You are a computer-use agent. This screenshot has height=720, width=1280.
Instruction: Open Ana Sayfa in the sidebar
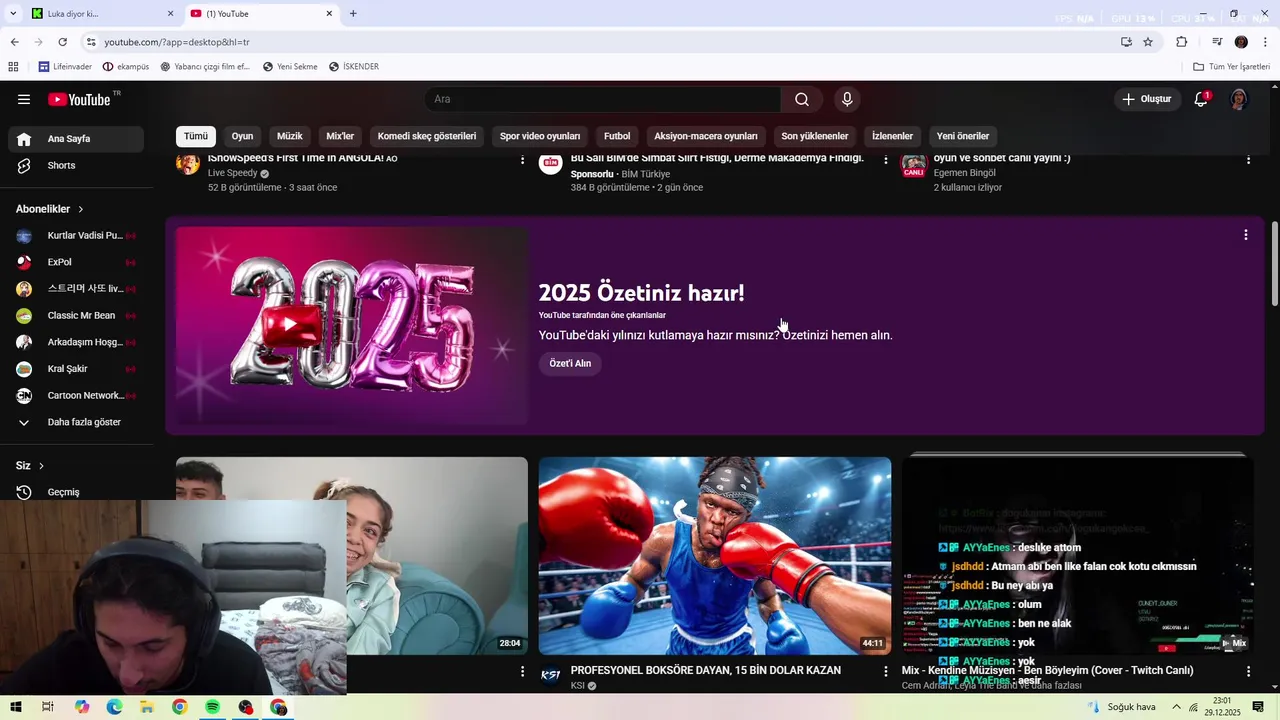(x=76, y=139)
